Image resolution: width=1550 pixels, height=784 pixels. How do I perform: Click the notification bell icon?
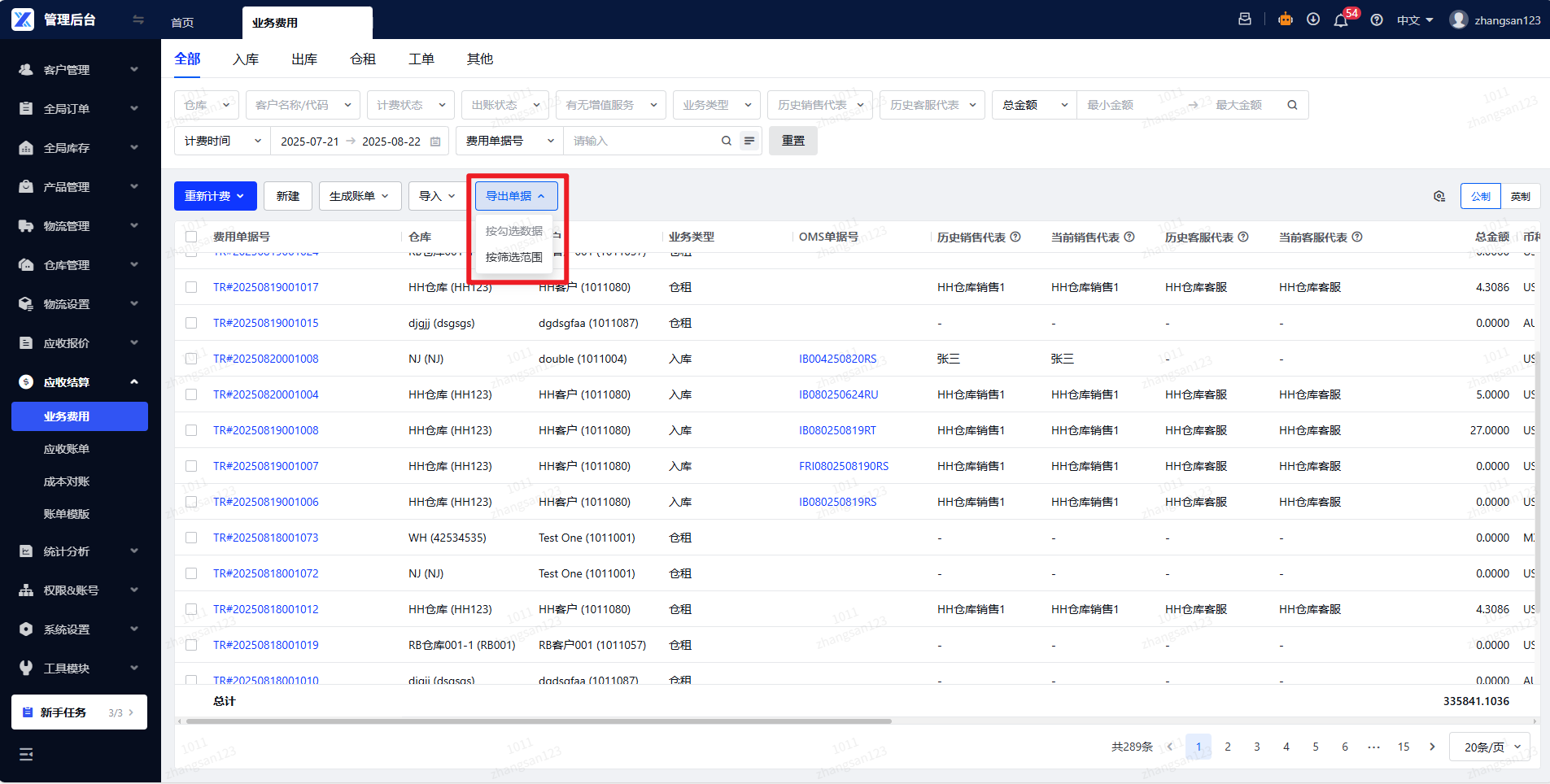[1340, 20]
